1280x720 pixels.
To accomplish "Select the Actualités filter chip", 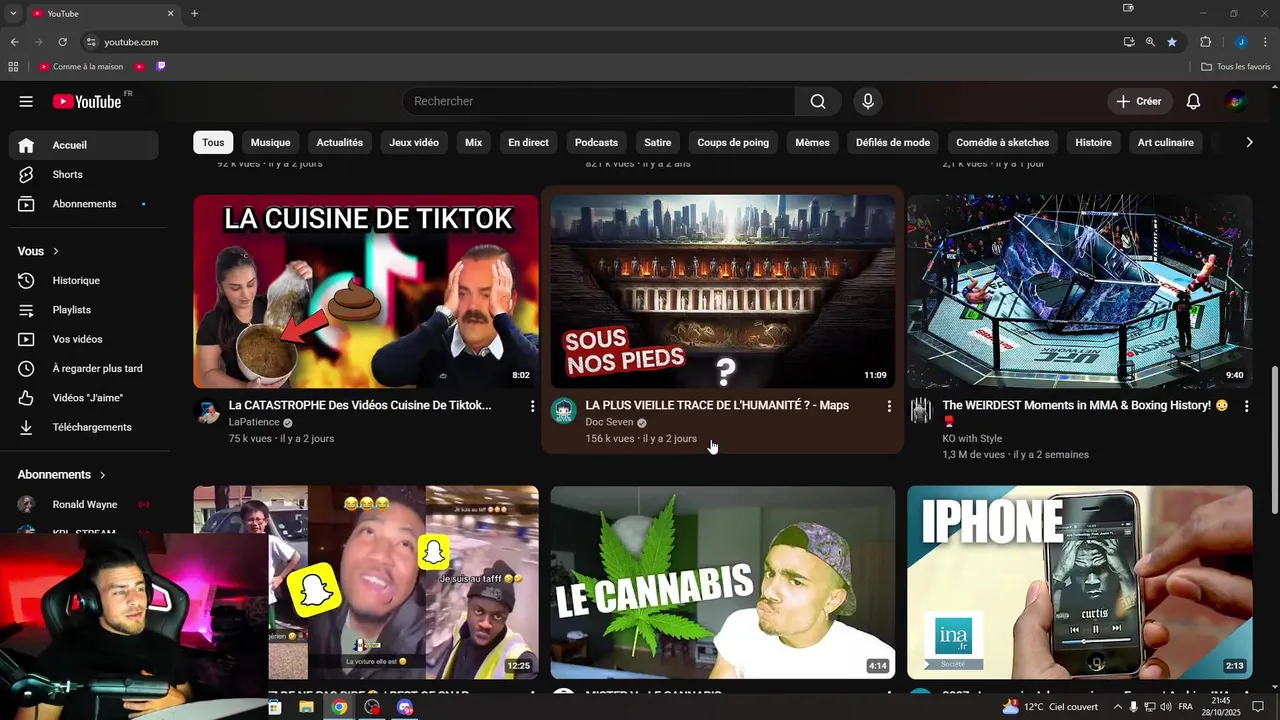I will click(x=340, y=142).
